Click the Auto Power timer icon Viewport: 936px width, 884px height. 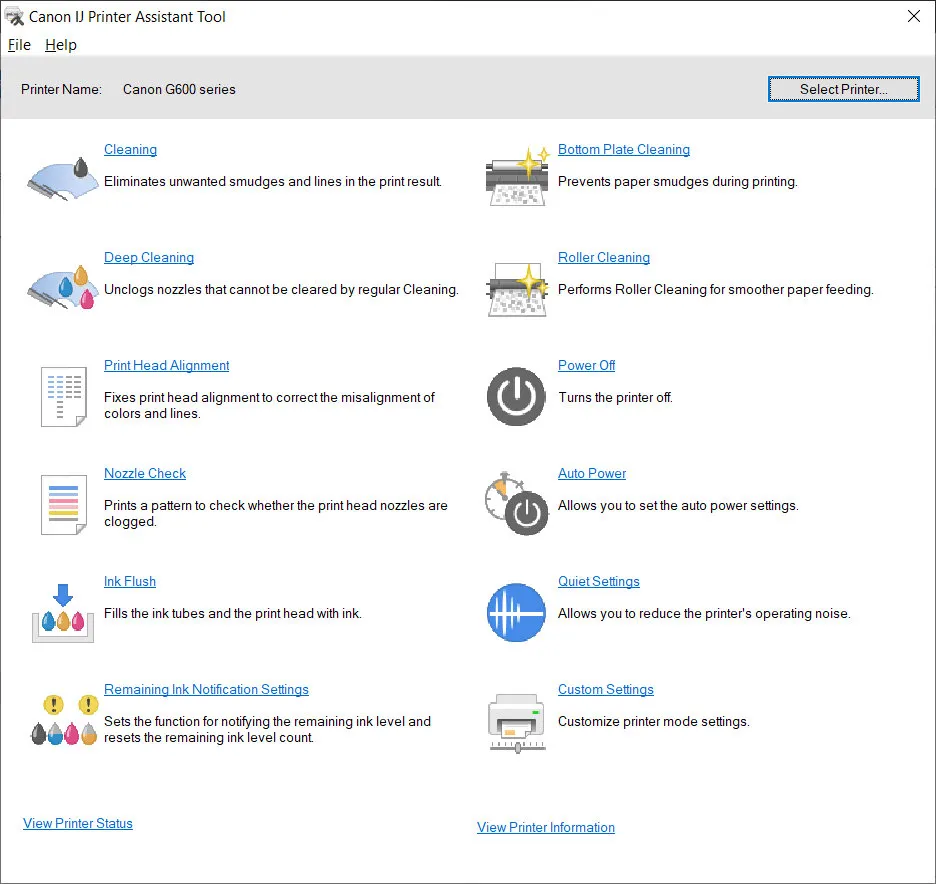(516, 504)
